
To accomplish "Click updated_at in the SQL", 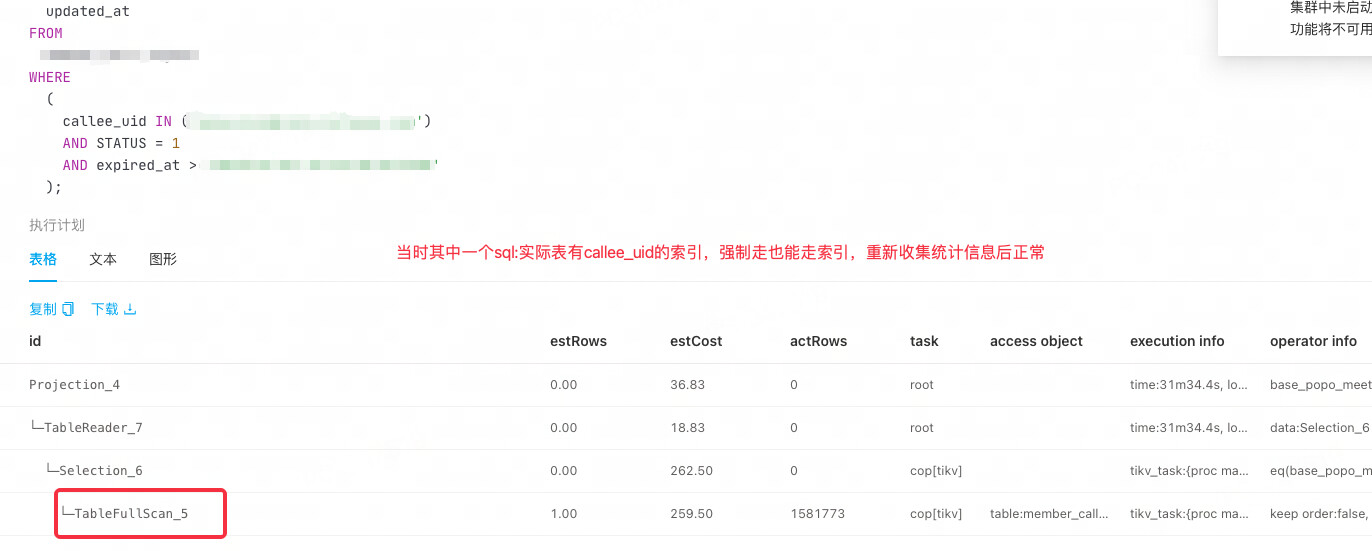I will click(x=88, y=12).
